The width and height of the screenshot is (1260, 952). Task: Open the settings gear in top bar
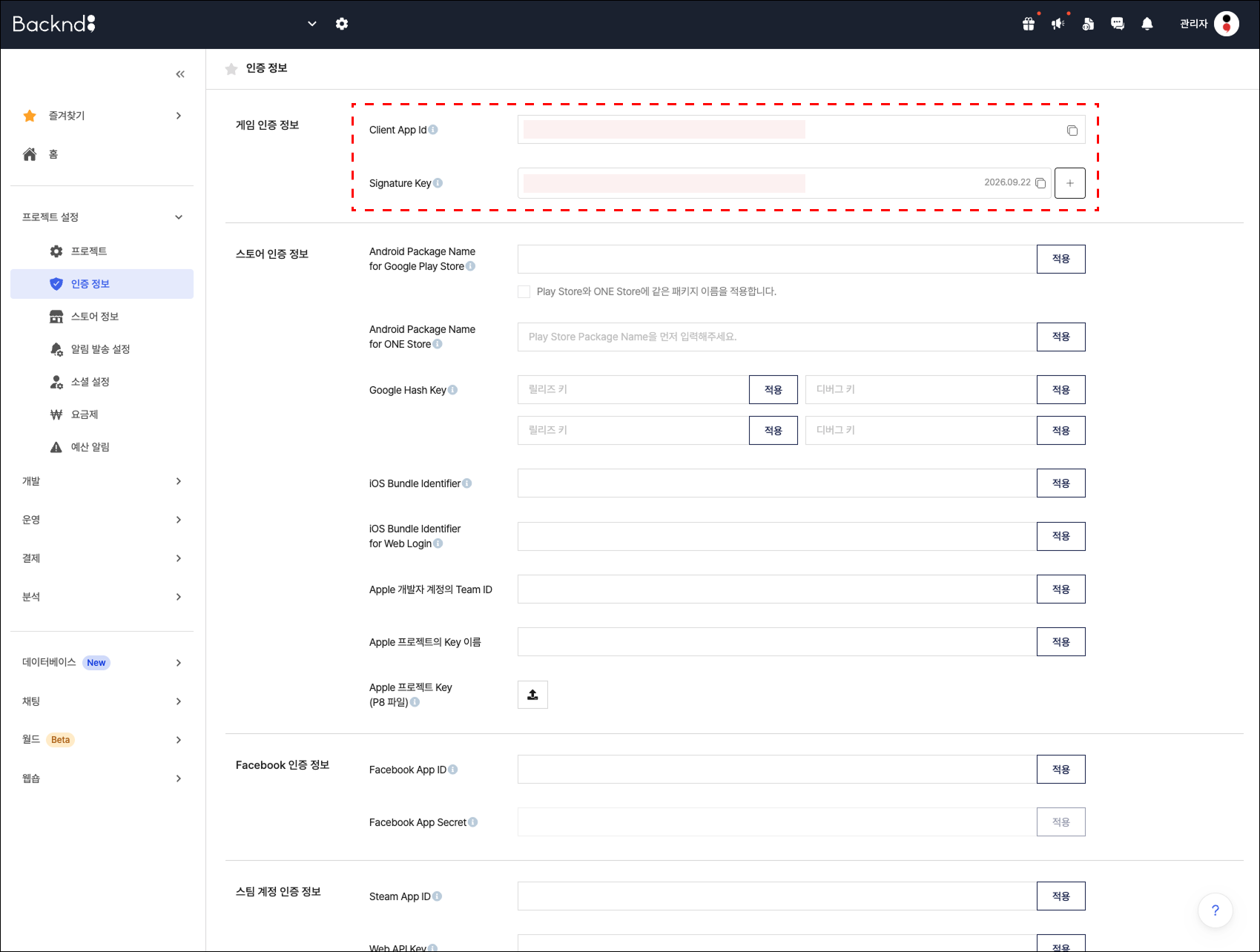pyautogui.click(x=342, y=24)
